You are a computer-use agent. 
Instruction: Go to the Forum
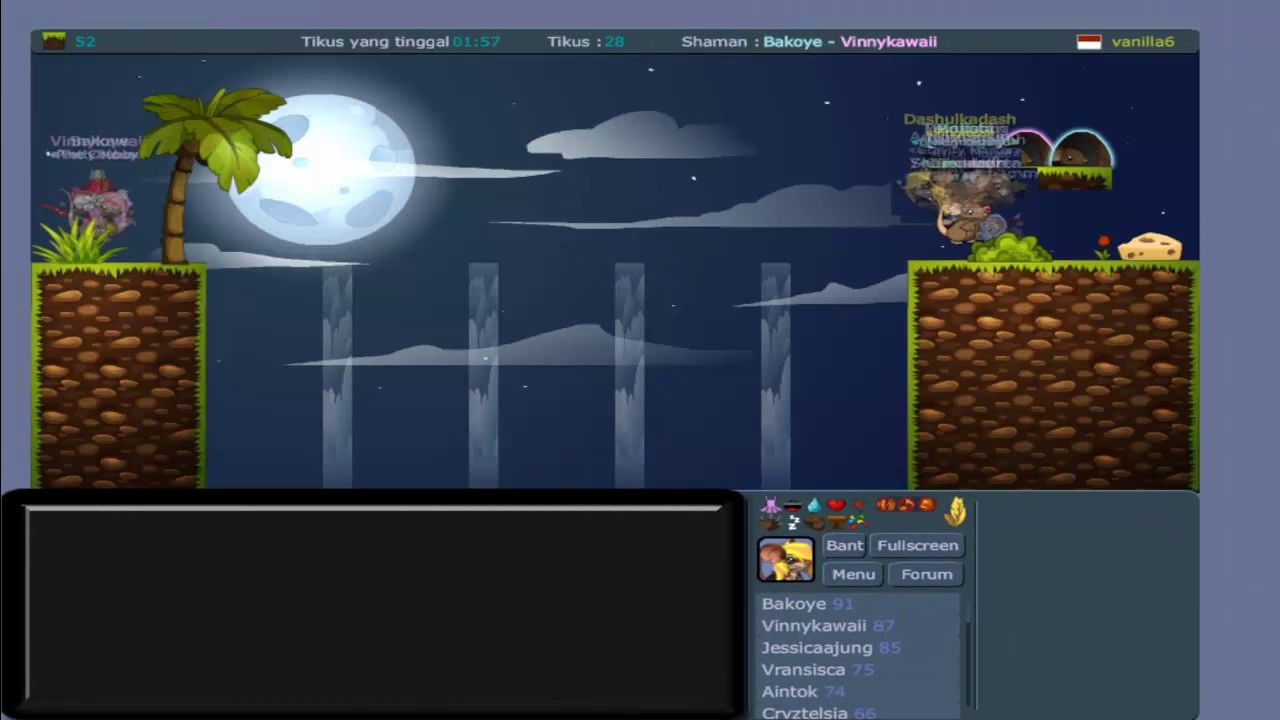[x=927, y=574]
